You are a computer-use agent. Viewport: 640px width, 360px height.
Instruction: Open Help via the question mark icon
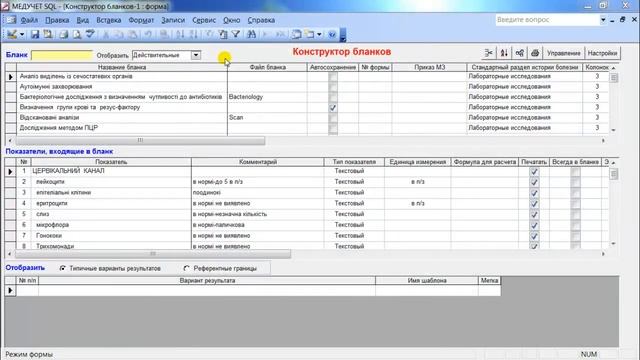[332, 35]
